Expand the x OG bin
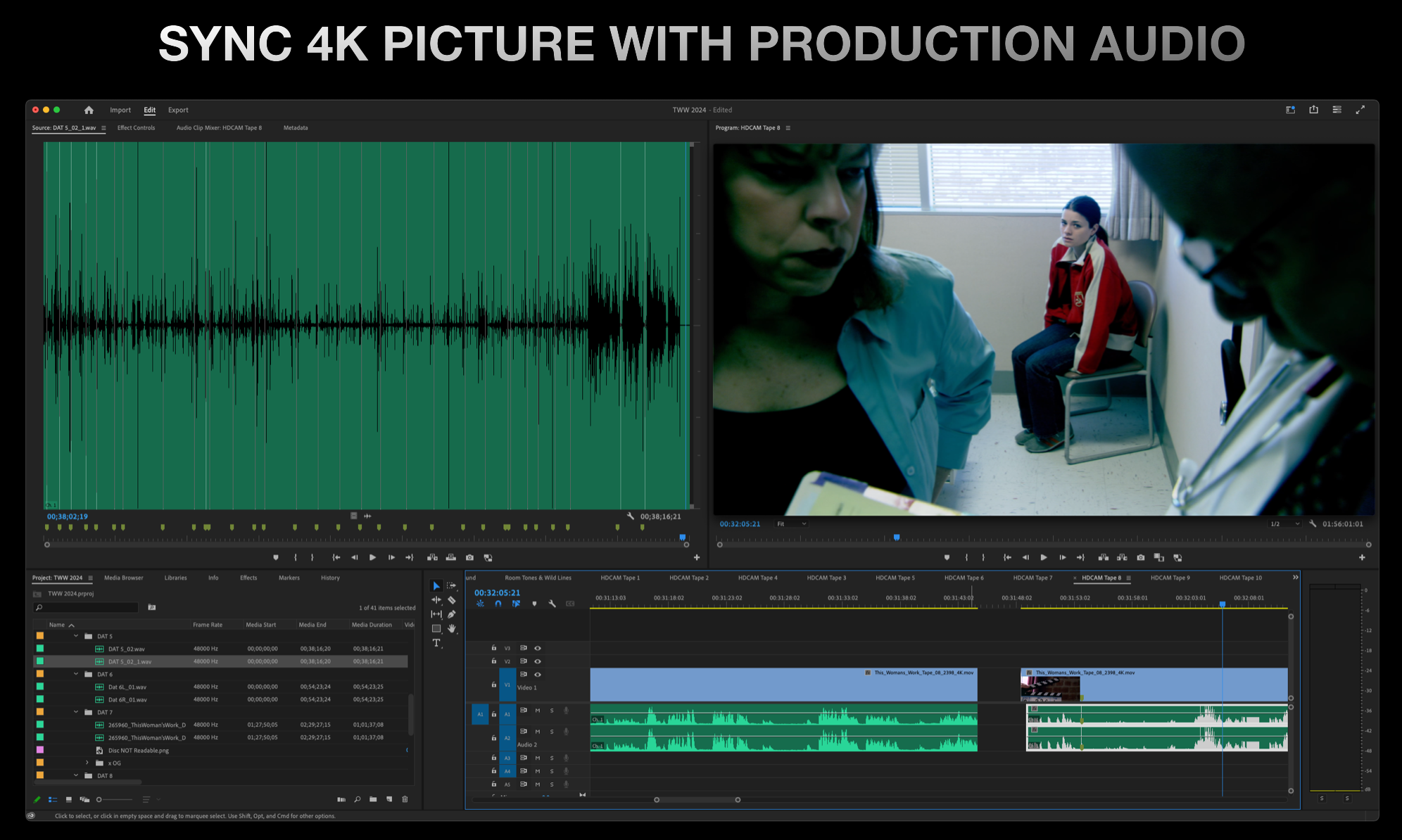This screenshot has width=1402, height=840. 87,763
